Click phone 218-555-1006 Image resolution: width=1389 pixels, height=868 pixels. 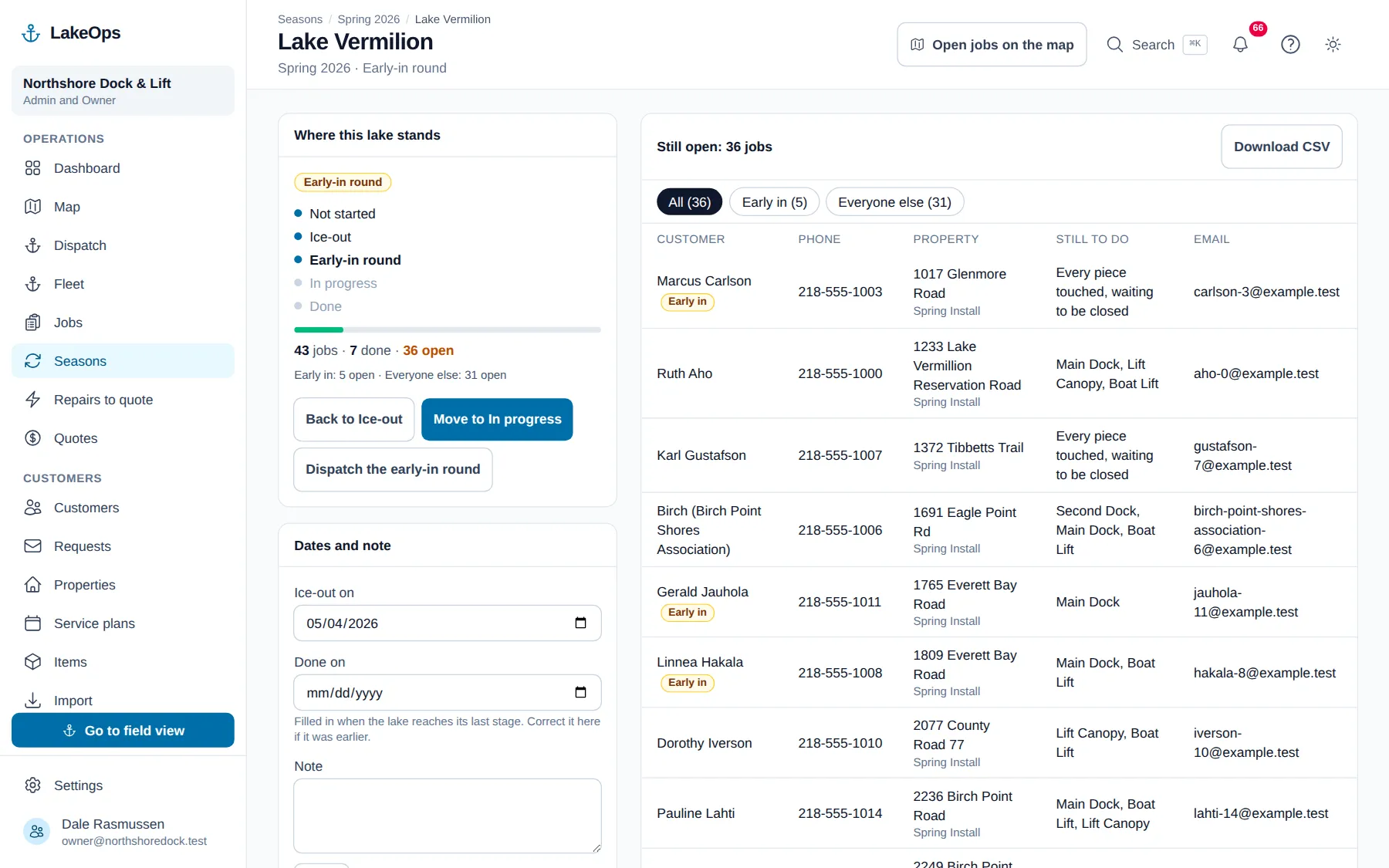point(840,530)
